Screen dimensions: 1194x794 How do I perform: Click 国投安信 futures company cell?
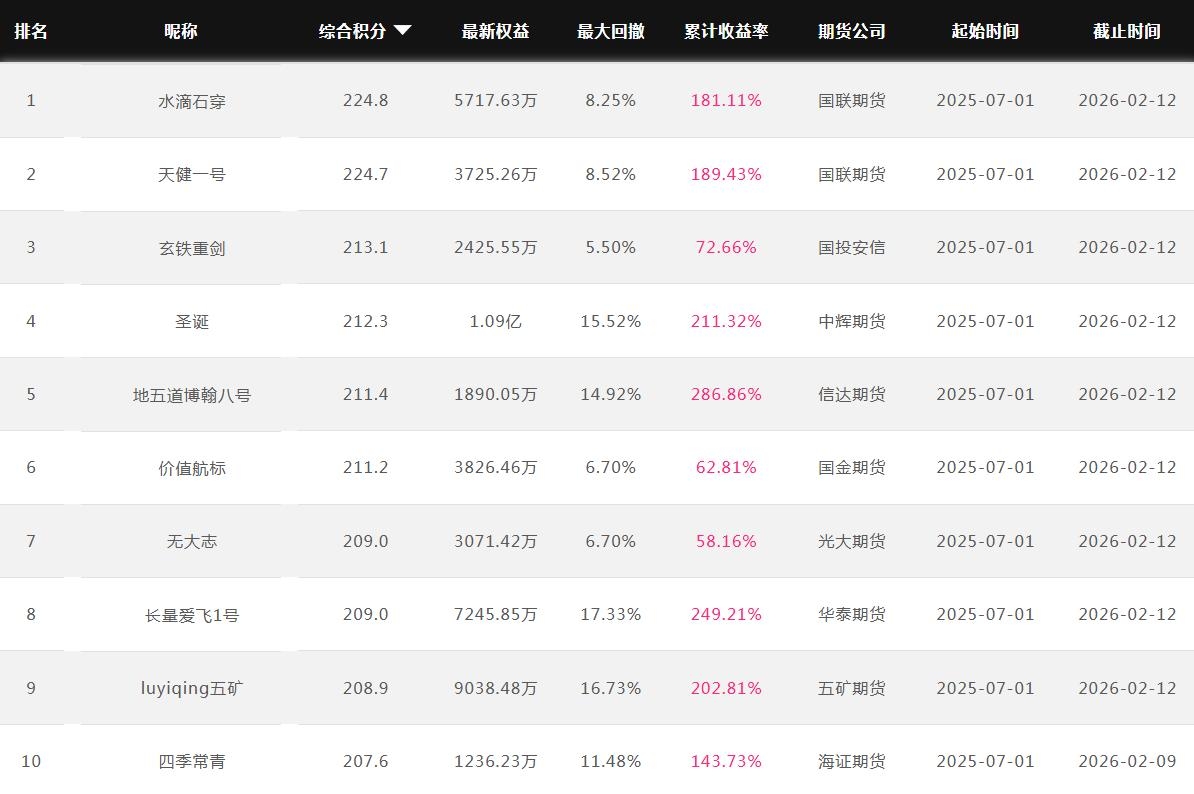pos(851,247)
